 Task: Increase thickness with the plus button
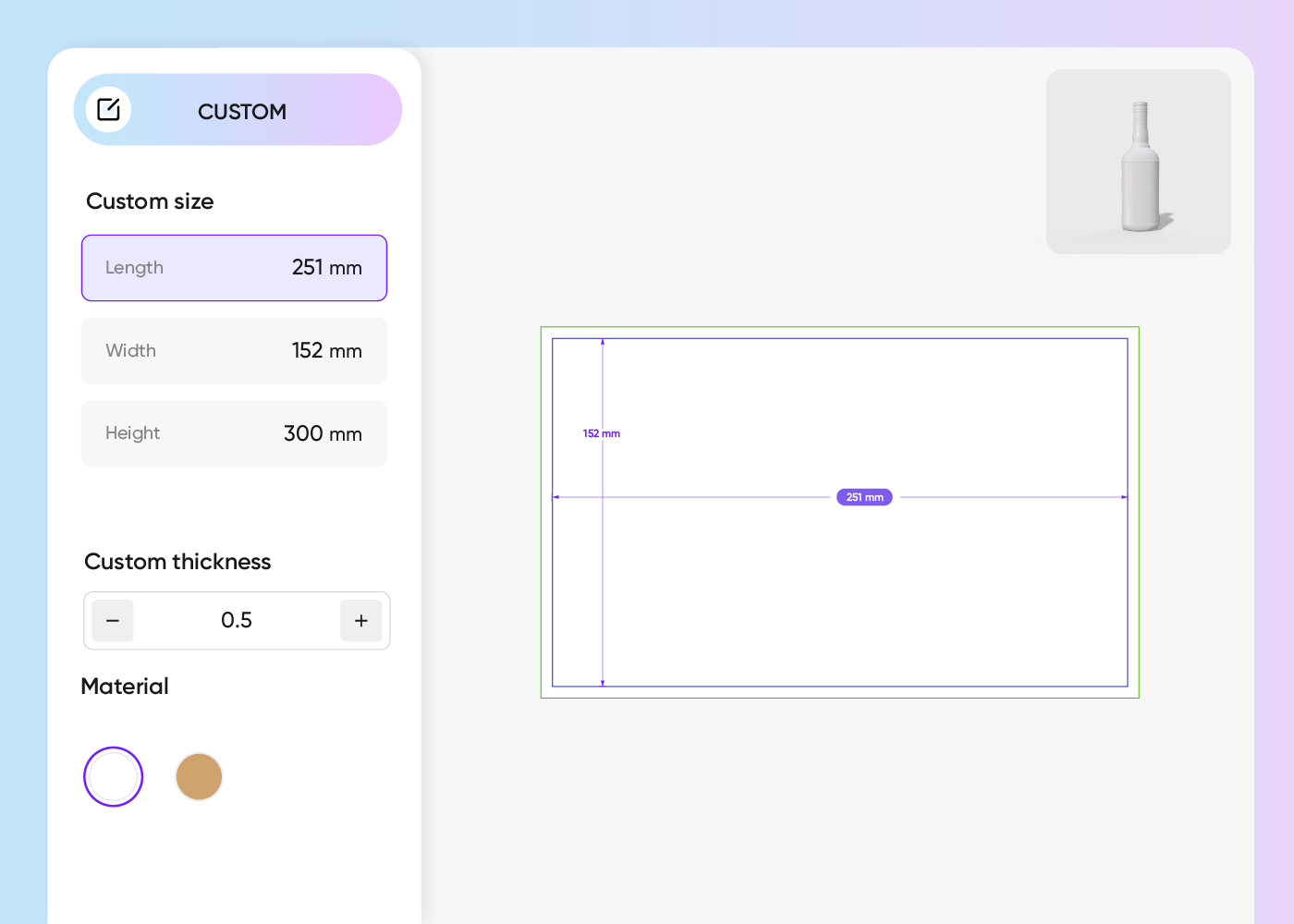[x=361, y=621]
